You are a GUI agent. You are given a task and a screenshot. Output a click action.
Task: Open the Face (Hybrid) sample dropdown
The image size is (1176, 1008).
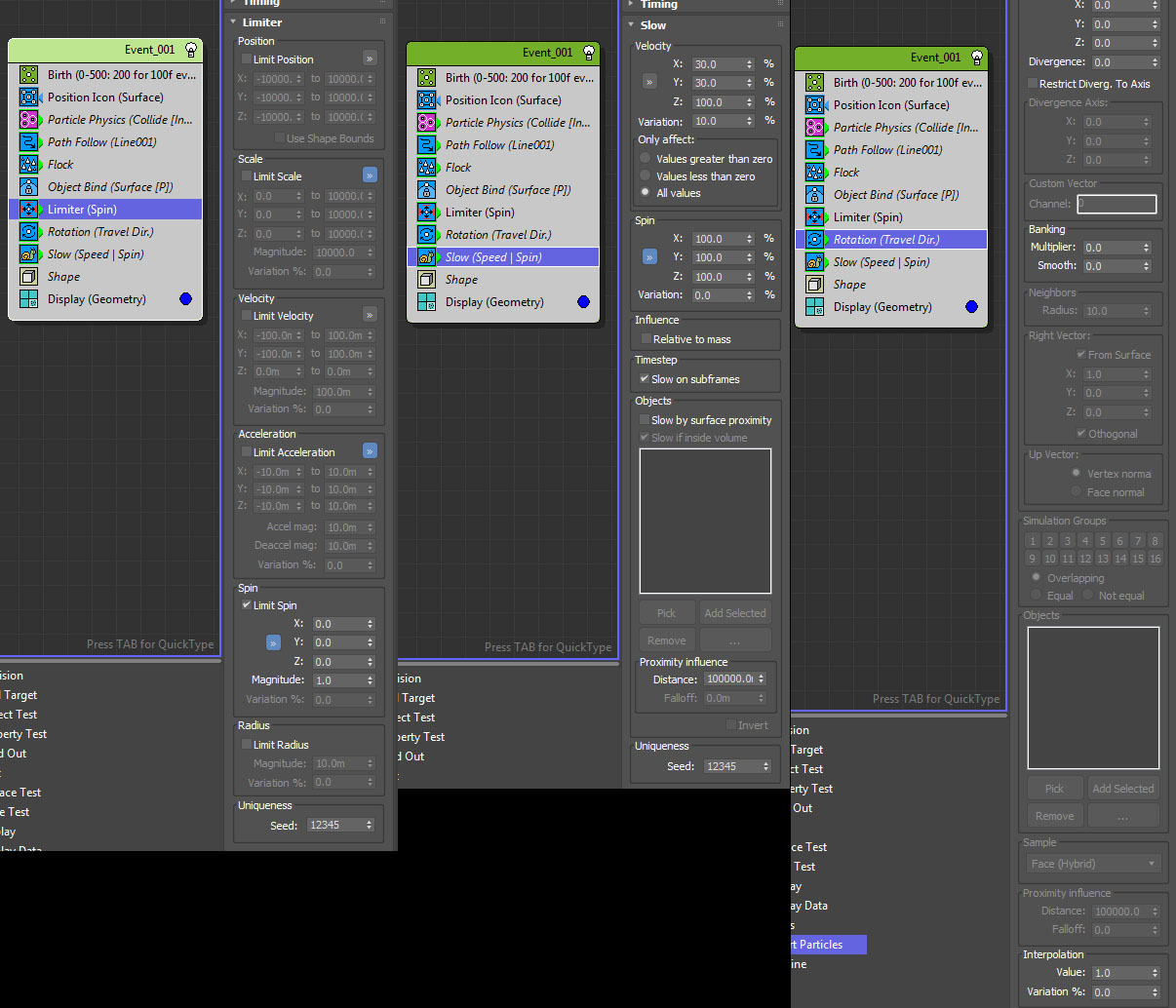pyautogui.click(x=1092, y=864)
